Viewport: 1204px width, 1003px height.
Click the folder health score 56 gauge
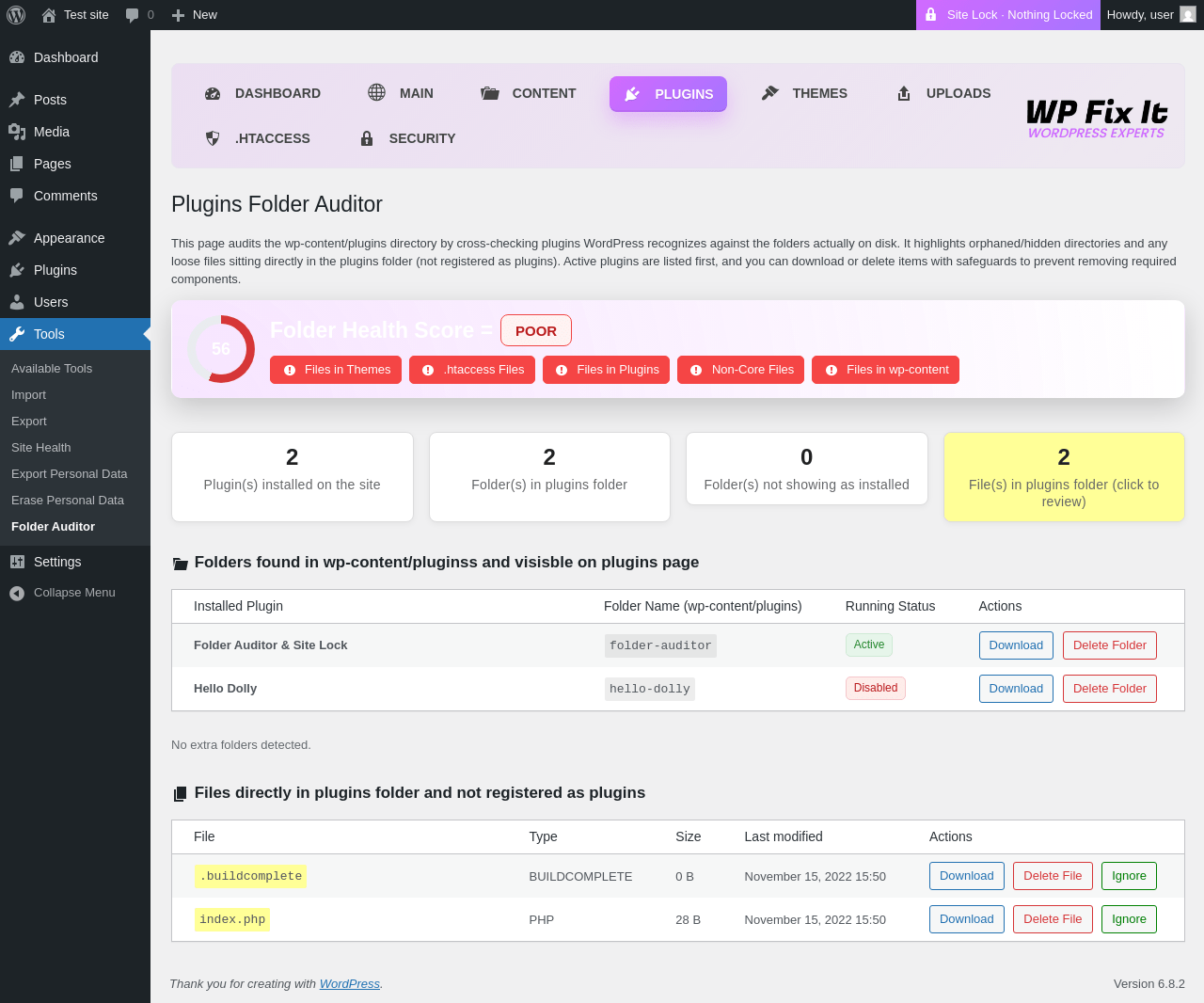coord(221,349)
